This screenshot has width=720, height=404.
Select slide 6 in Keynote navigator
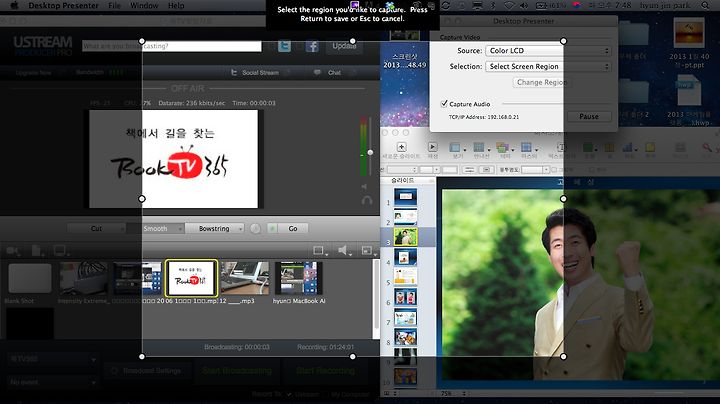[405, 297]
